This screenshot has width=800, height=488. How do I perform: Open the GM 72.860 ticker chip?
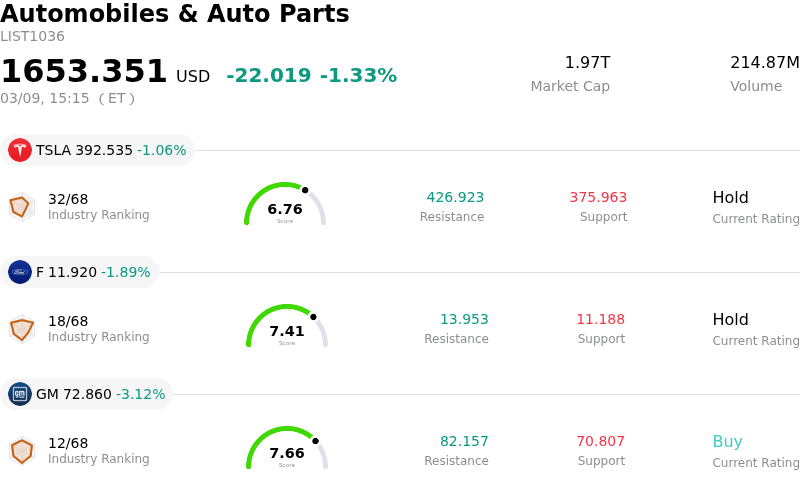(x=87, y=394)
